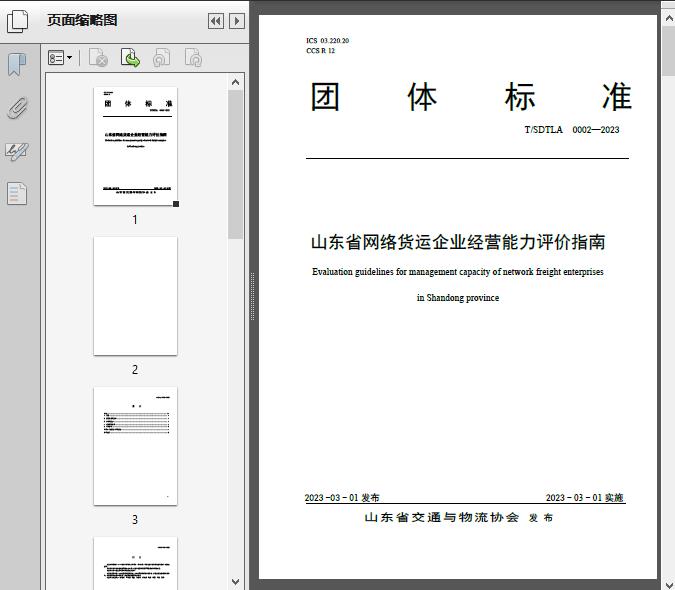This screenshot has width=675, height=590.
Task: Collapse the navigation pane with double-arrow button
Action: tap(216, 21)
